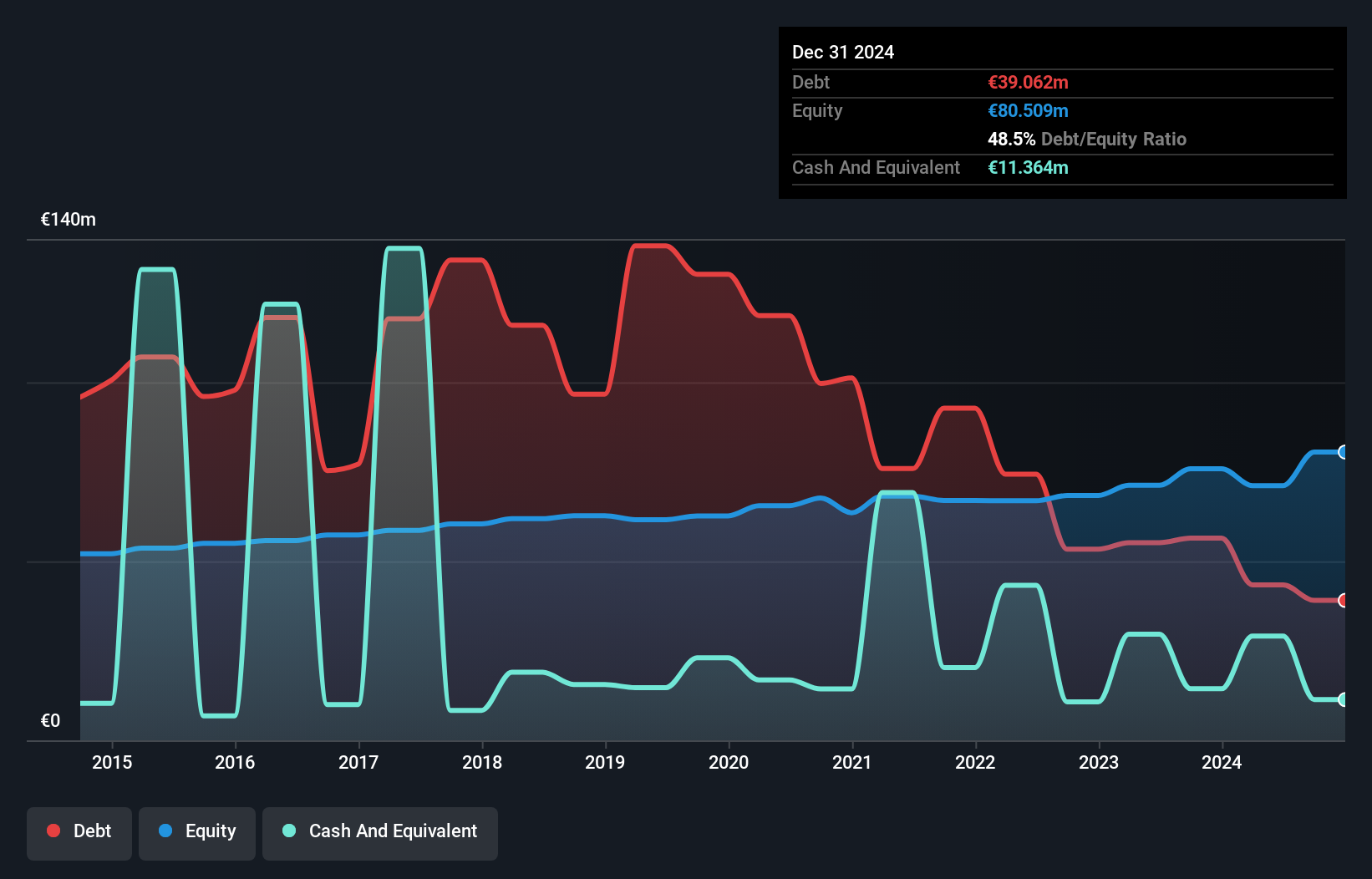Click the Debt row label in tooltip
This screenshot has width=1372, height=879.
click(810, 82)
